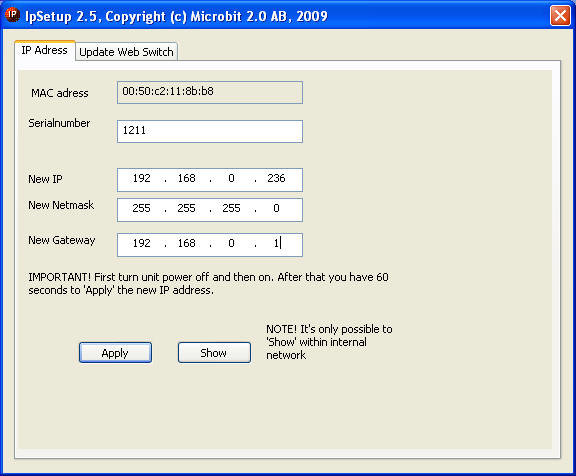This screenshot has height=476, width=576.
Task: Select second octet 168 of New IP
Action: pos(186,178)
